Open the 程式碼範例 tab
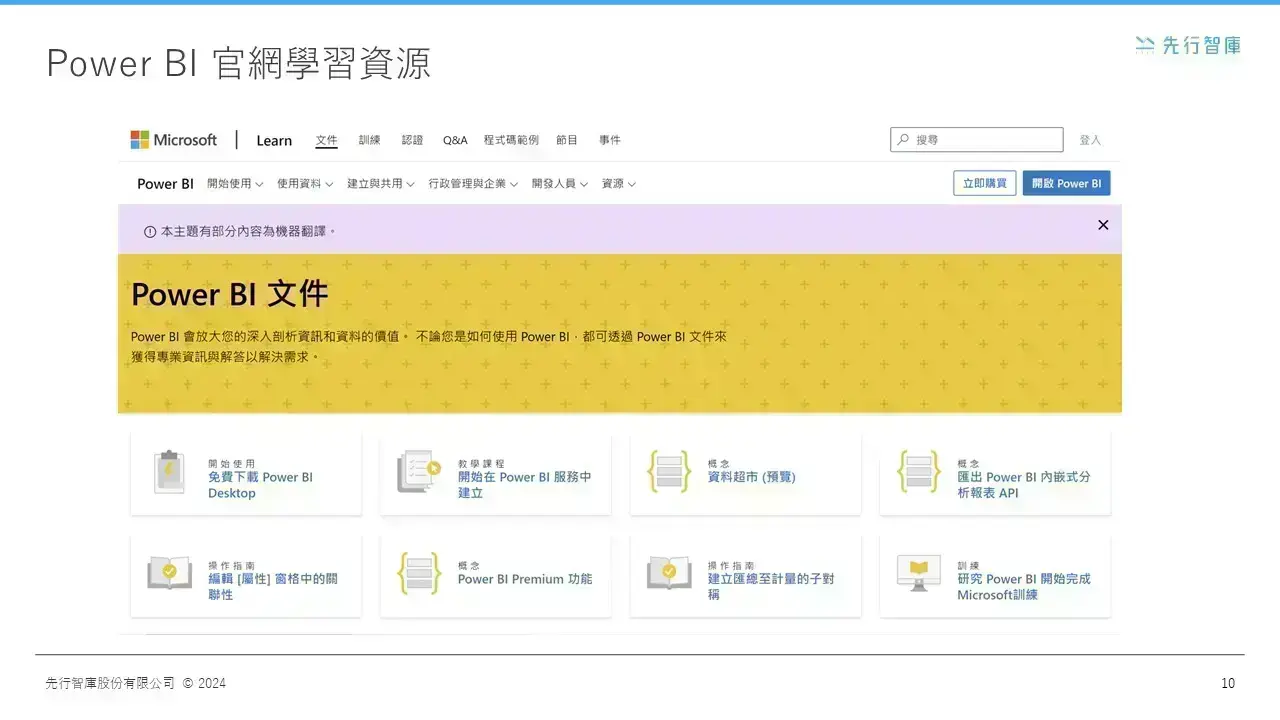This screenshot has width=1280, height=720. tap(511, 140)
